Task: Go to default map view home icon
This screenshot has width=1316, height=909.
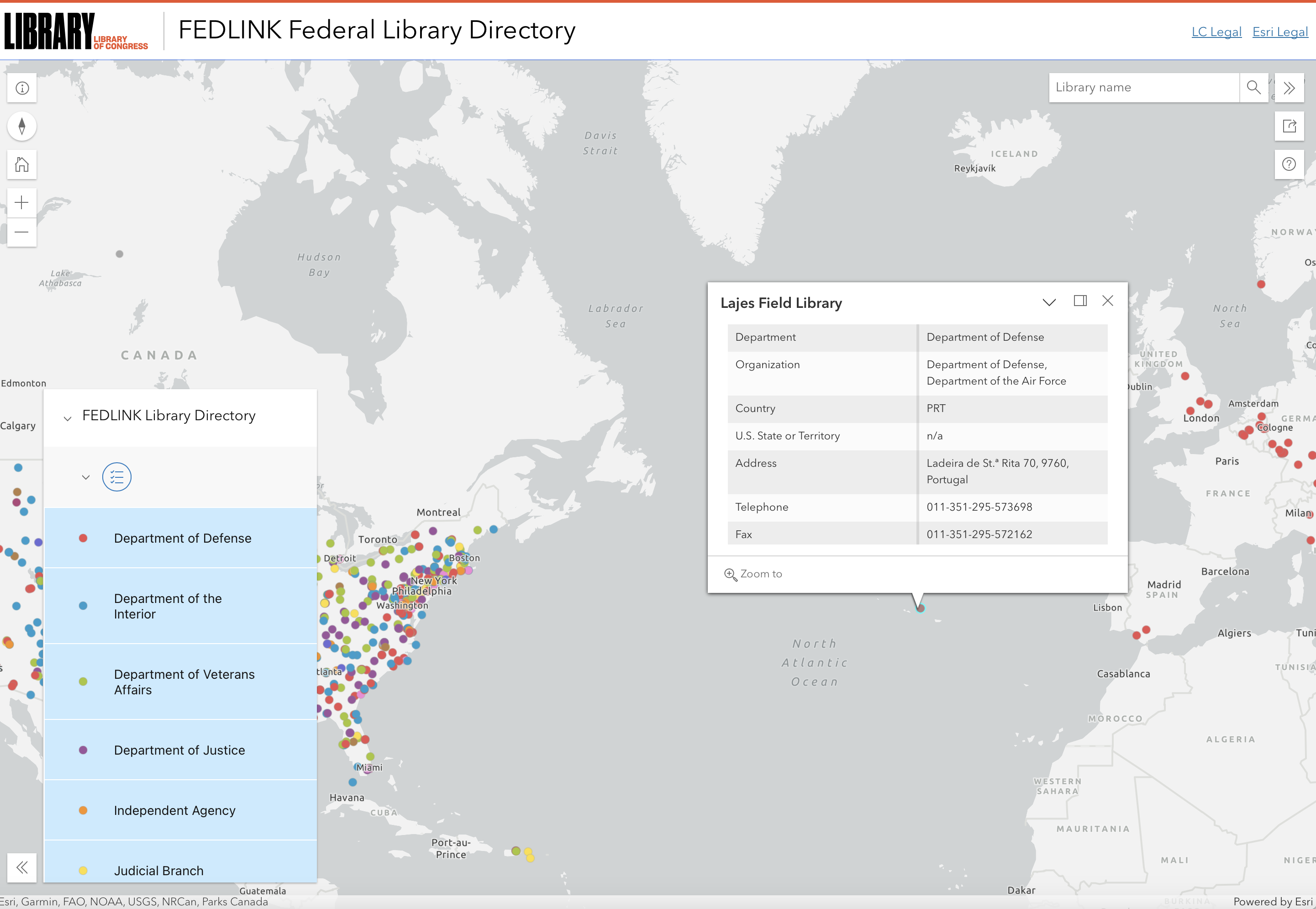Action: [22, 164]
